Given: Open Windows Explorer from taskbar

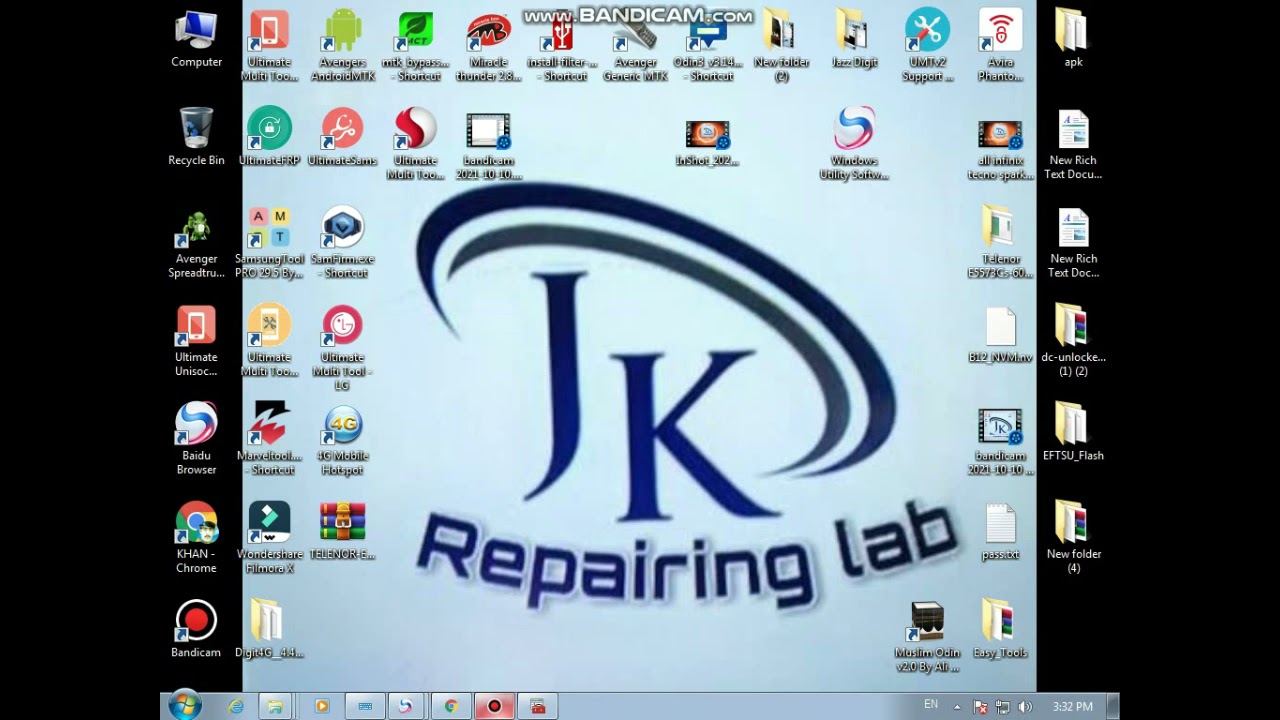Looking at the screenshot, I should coord(274,706).
